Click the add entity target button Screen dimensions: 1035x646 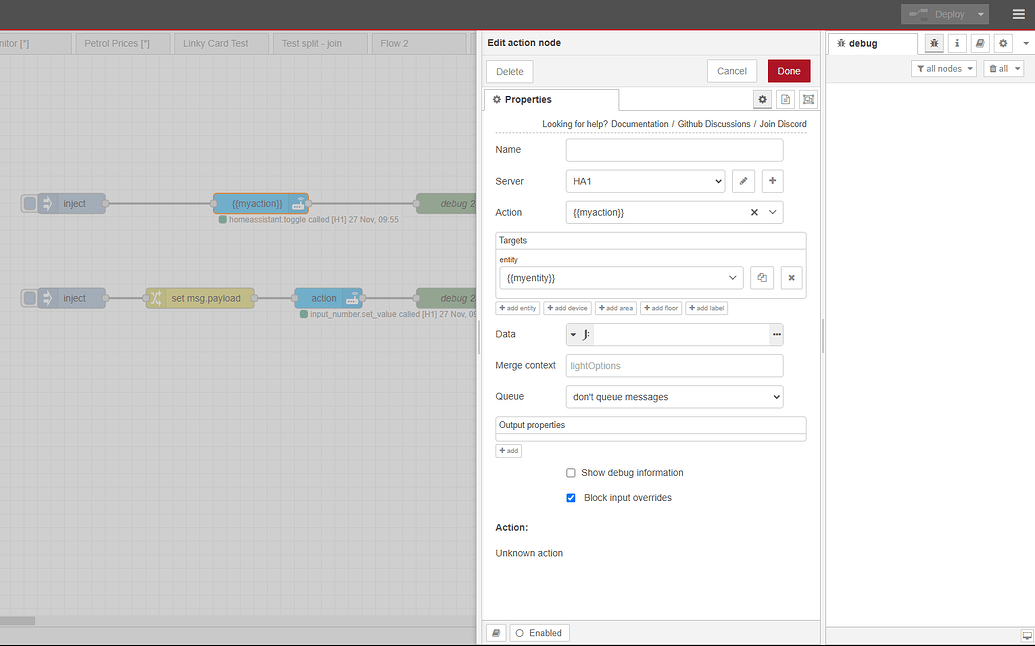coord(518,308)
